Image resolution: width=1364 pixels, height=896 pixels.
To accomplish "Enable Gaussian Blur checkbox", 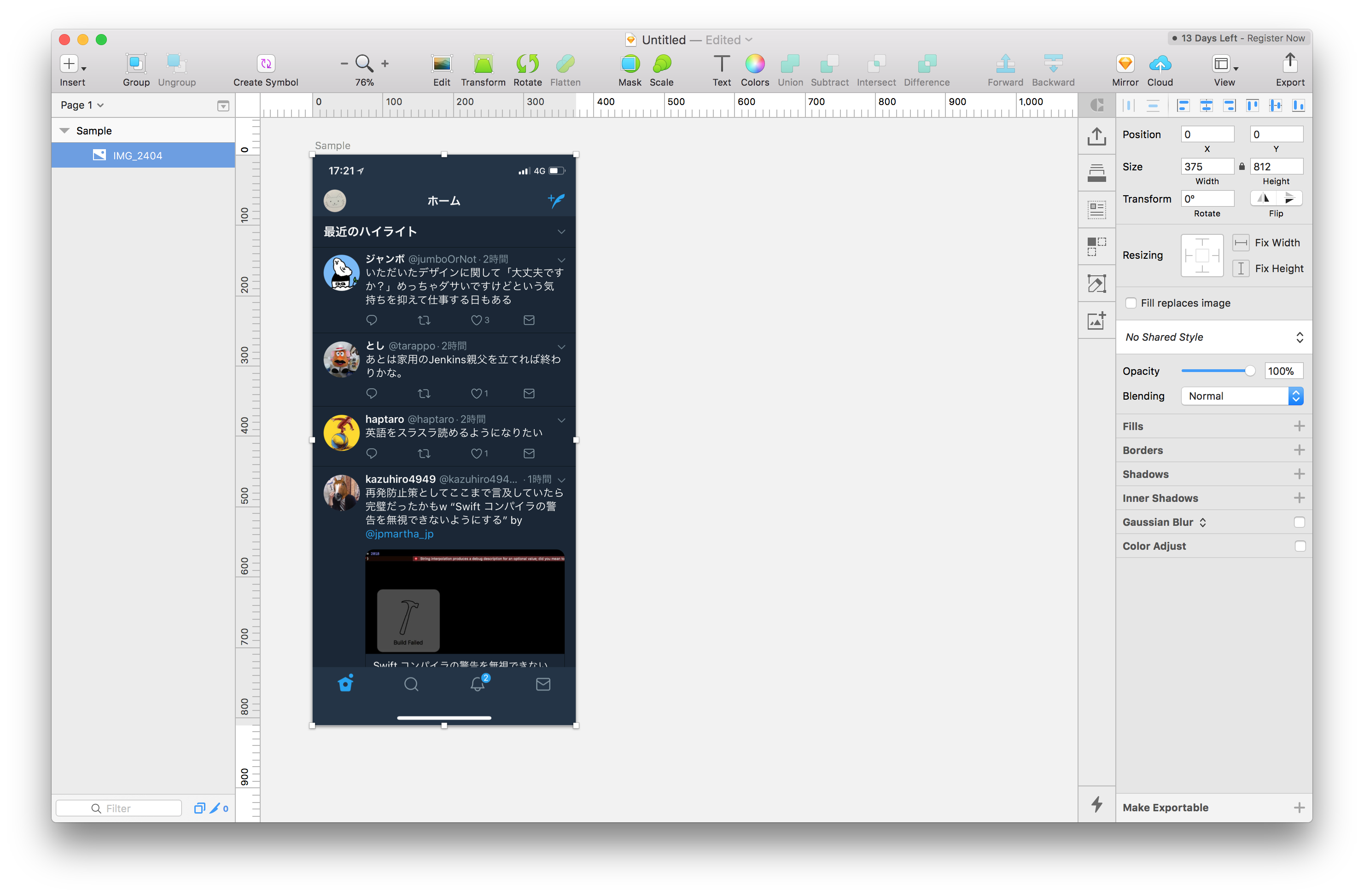I will click(1299, 522).
